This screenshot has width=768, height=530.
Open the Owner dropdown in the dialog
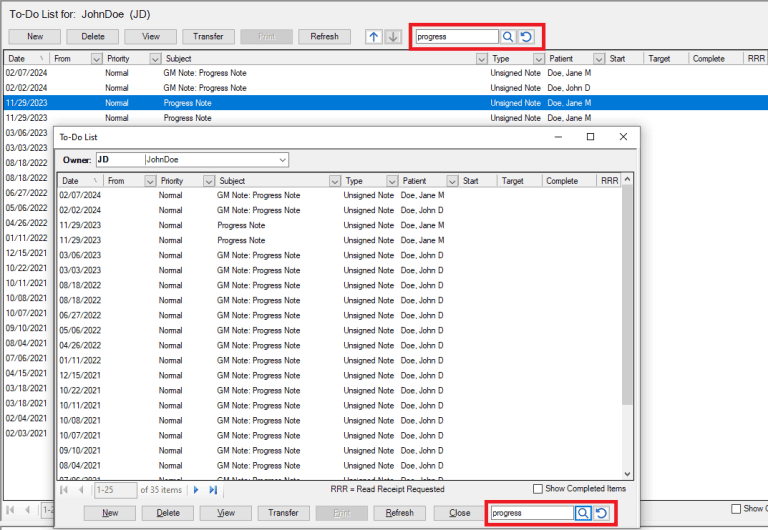(x=282, y=160)
